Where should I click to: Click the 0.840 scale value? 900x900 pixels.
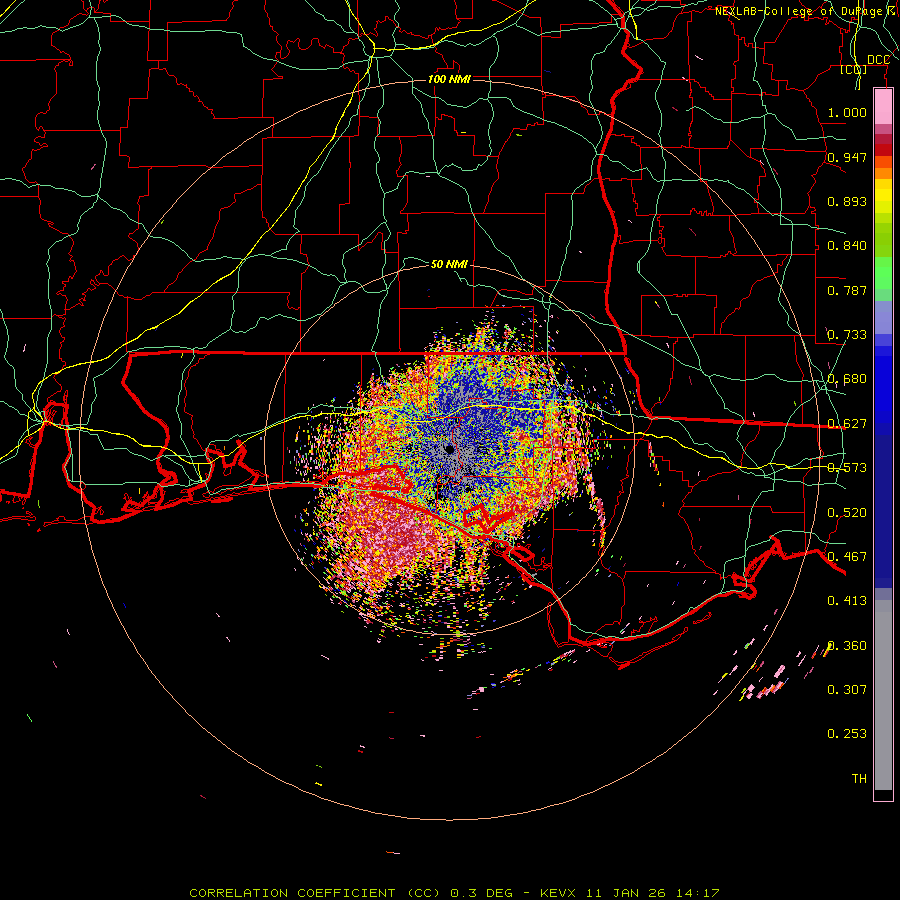pyautogui.click(x=847, y=246)
